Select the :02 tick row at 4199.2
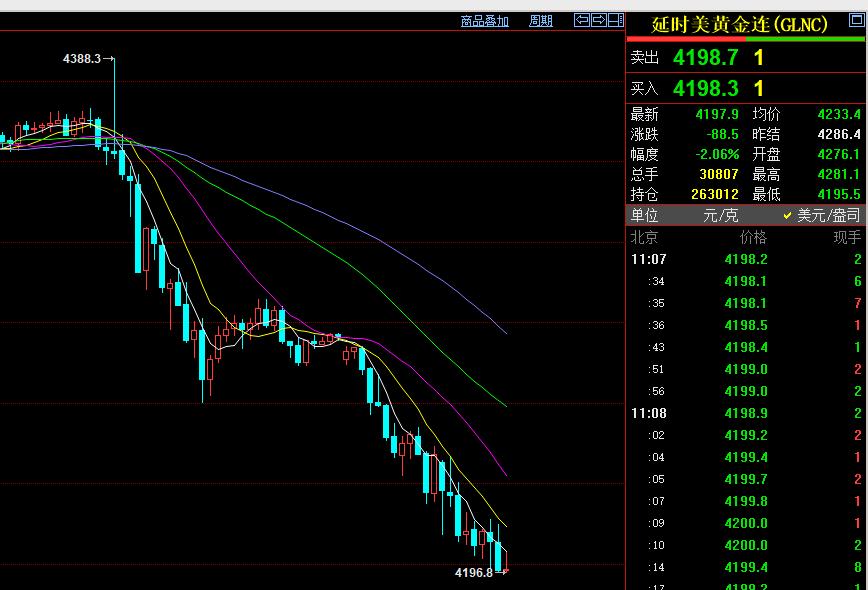This screenshot has height=590, width=868. point(746,436)
